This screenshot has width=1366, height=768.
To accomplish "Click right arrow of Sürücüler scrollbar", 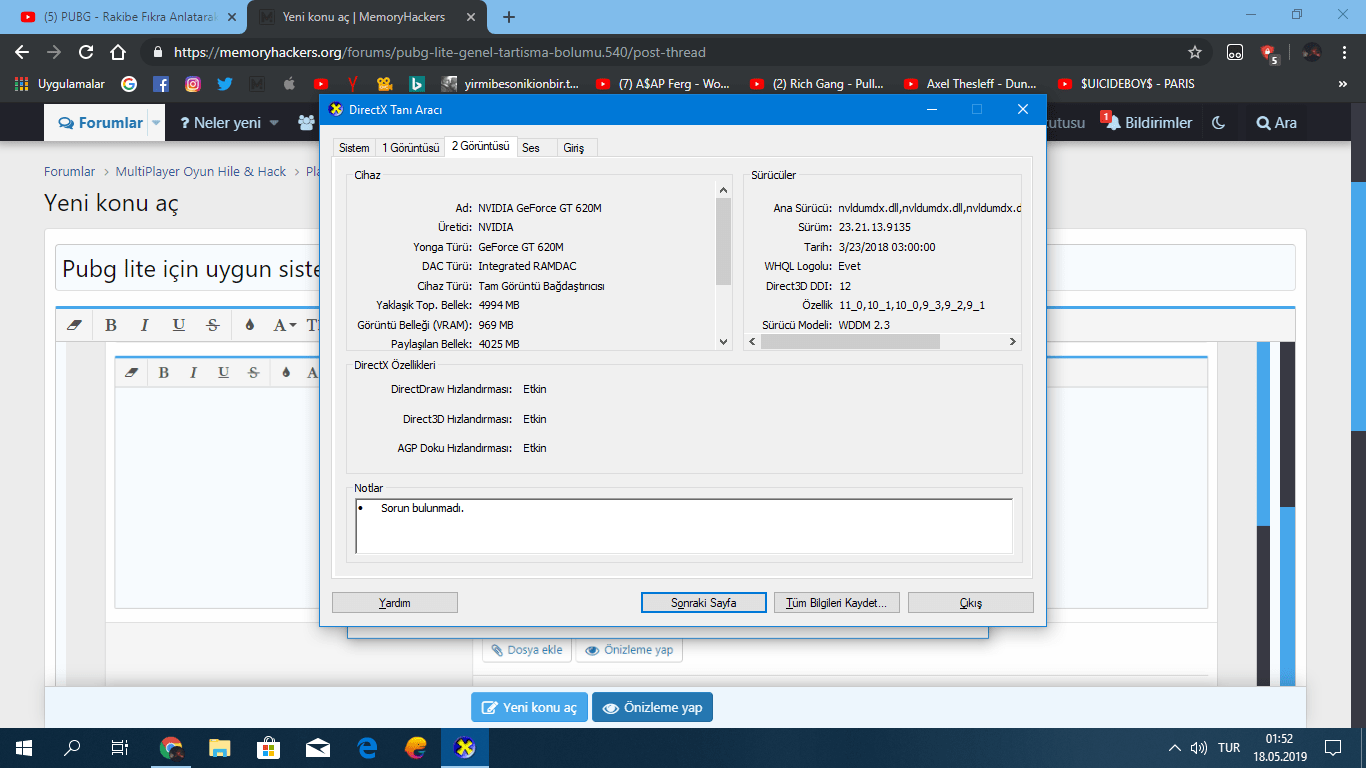I will [x=1012, y=341].
